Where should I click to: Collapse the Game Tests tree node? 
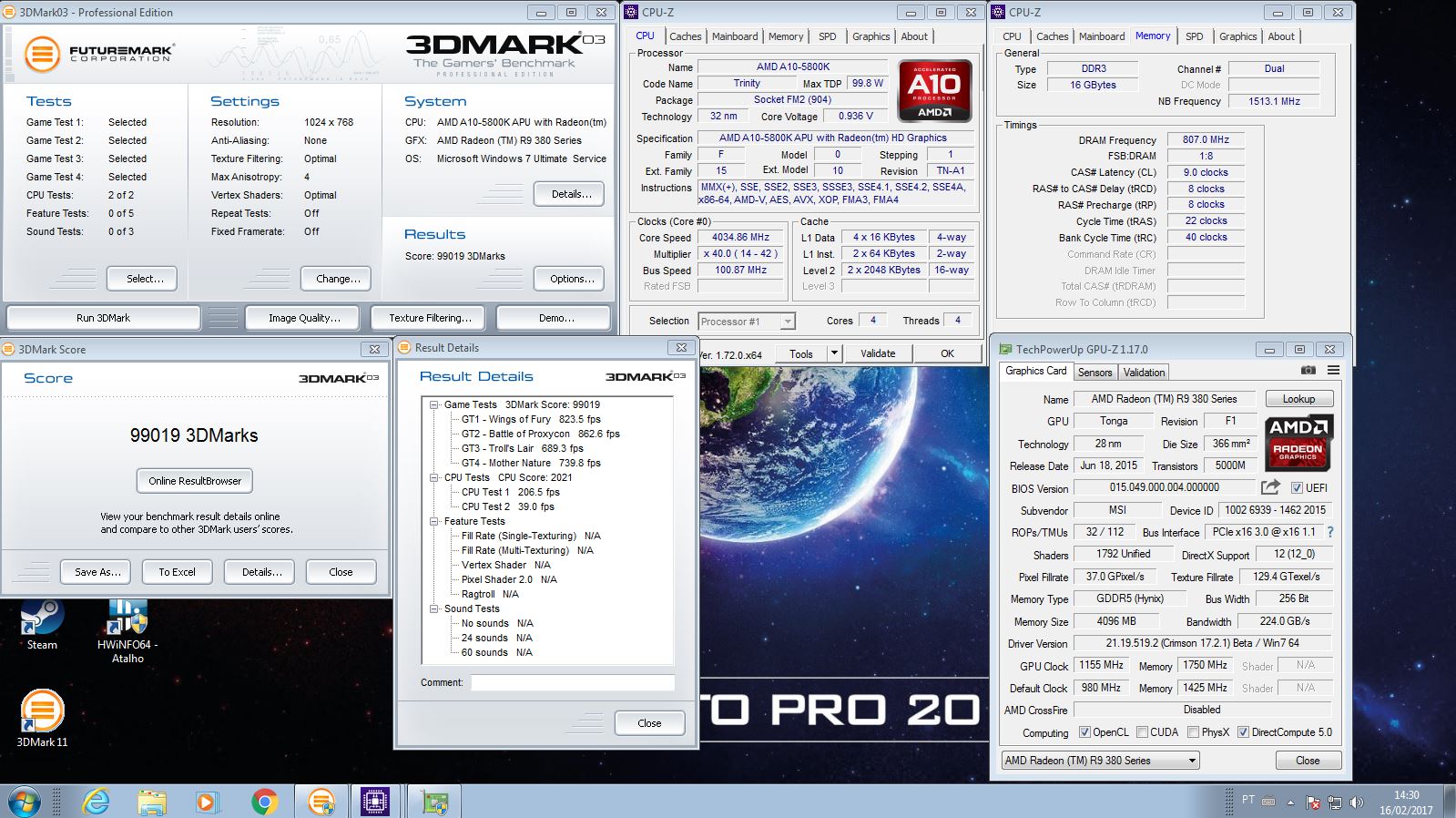pyautogui.click(x=434, y=404)
